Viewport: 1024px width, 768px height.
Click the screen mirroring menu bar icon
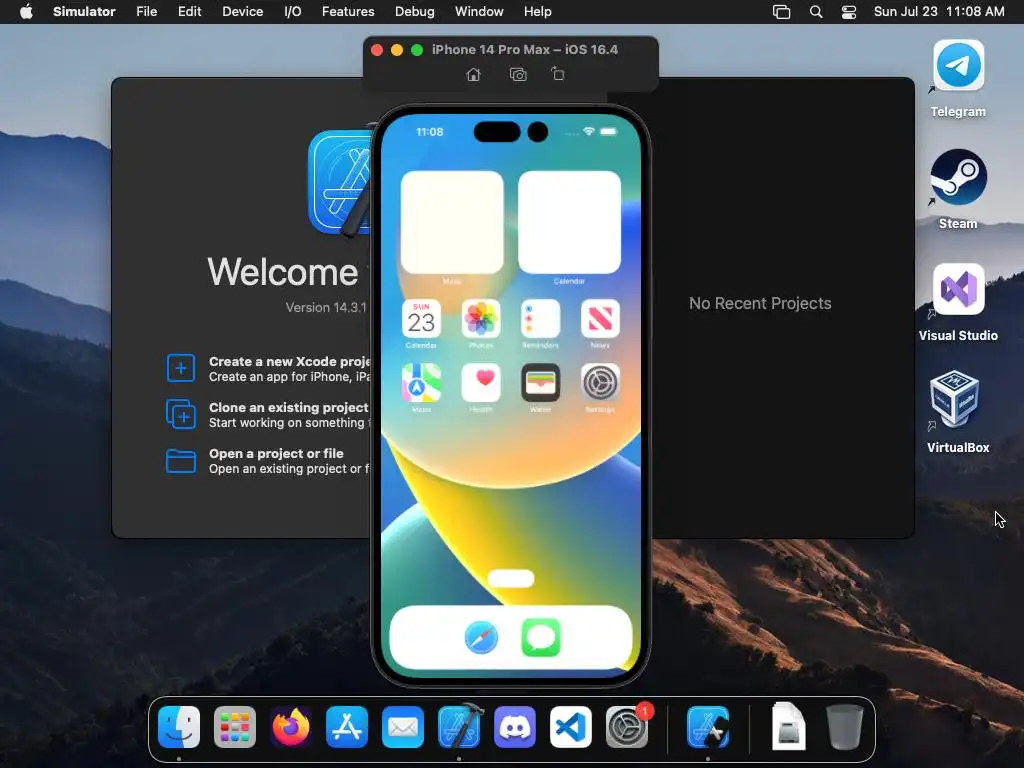781,12
